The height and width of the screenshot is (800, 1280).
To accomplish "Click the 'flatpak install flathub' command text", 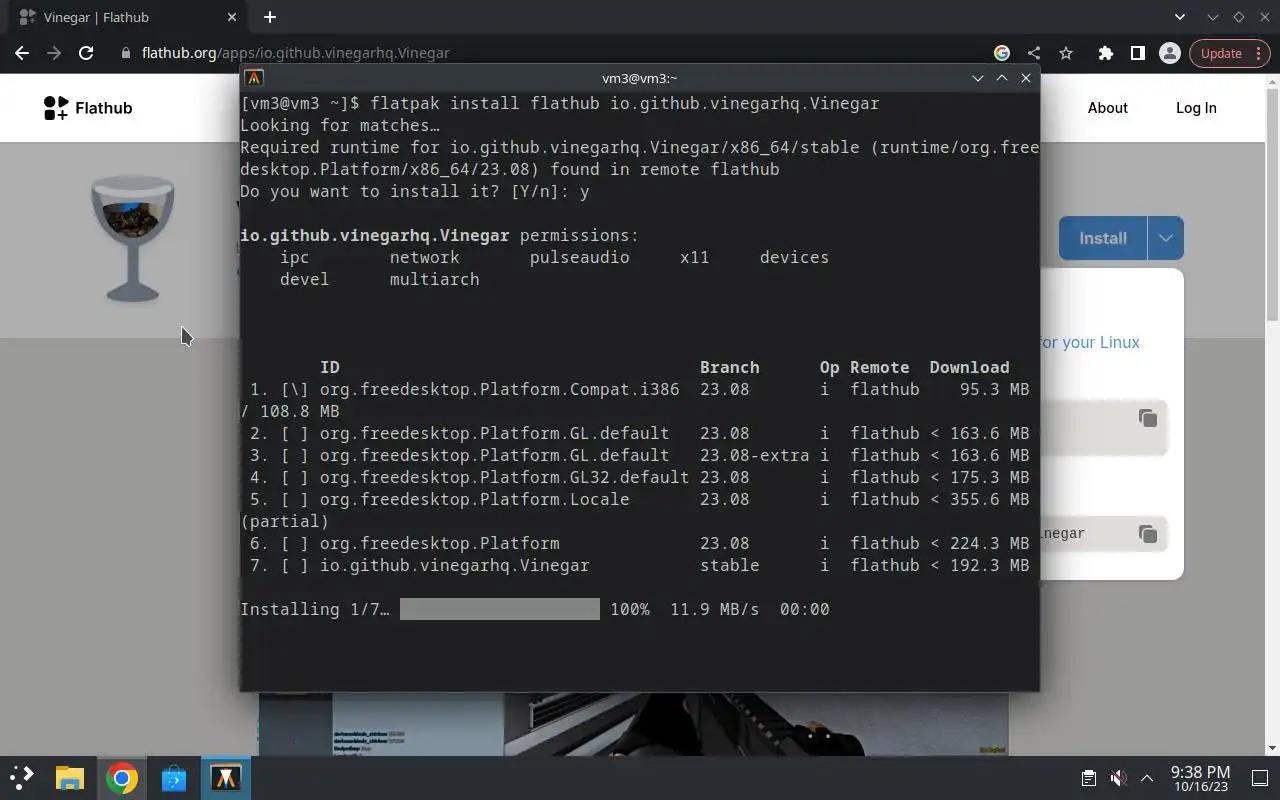I will (485, 103).
